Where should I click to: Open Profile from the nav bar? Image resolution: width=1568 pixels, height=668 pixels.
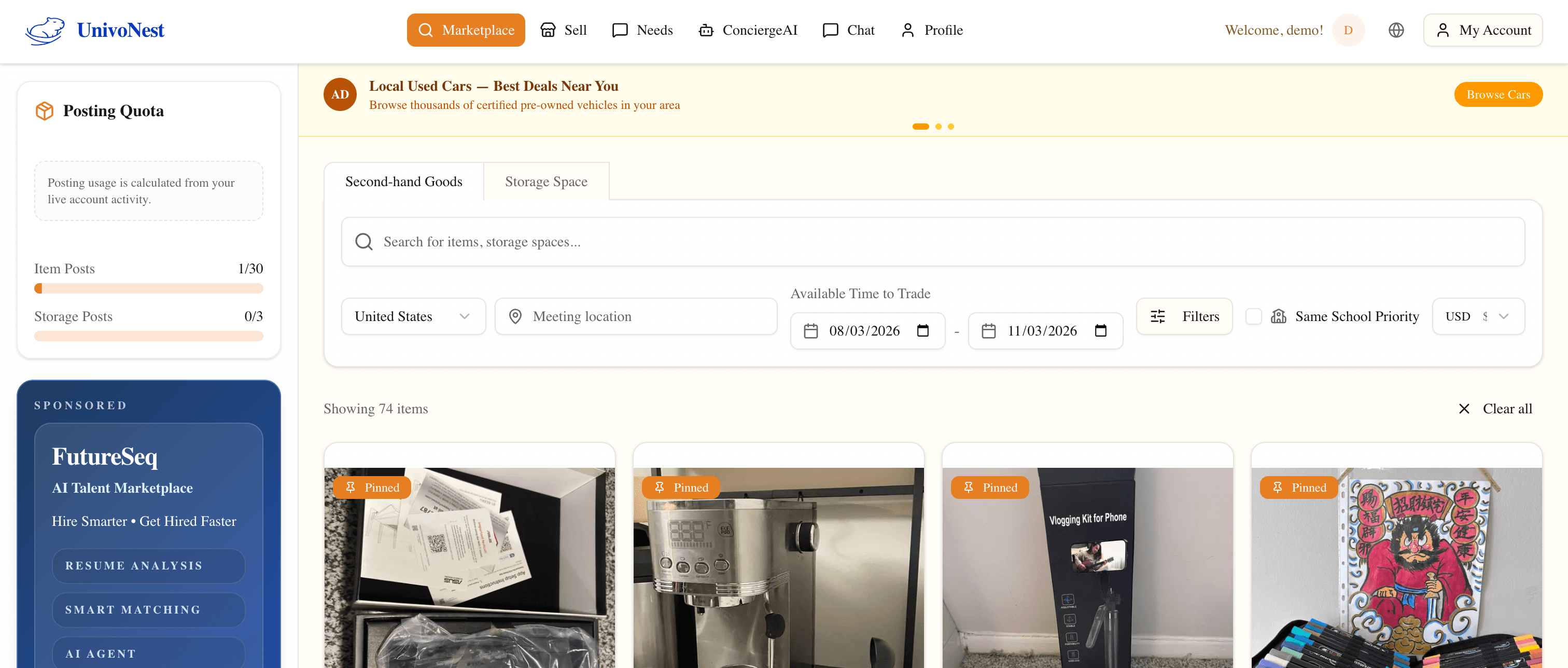click(931, 30)
